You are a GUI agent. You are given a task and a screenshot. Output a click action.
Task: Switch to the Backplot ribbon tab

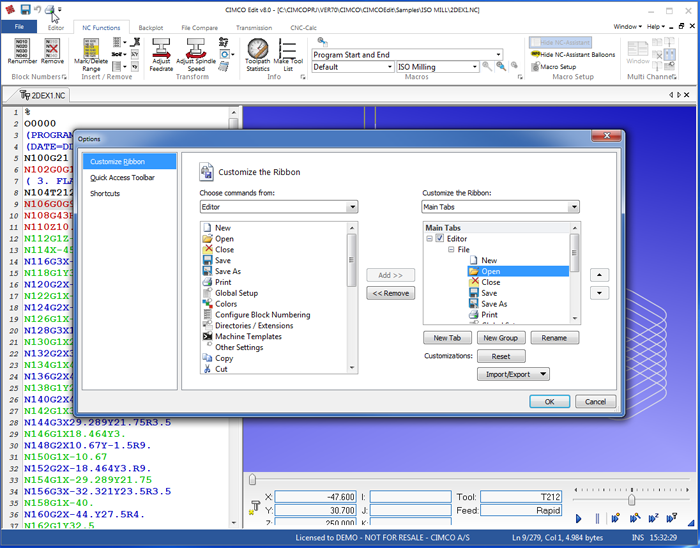(150, 28)
